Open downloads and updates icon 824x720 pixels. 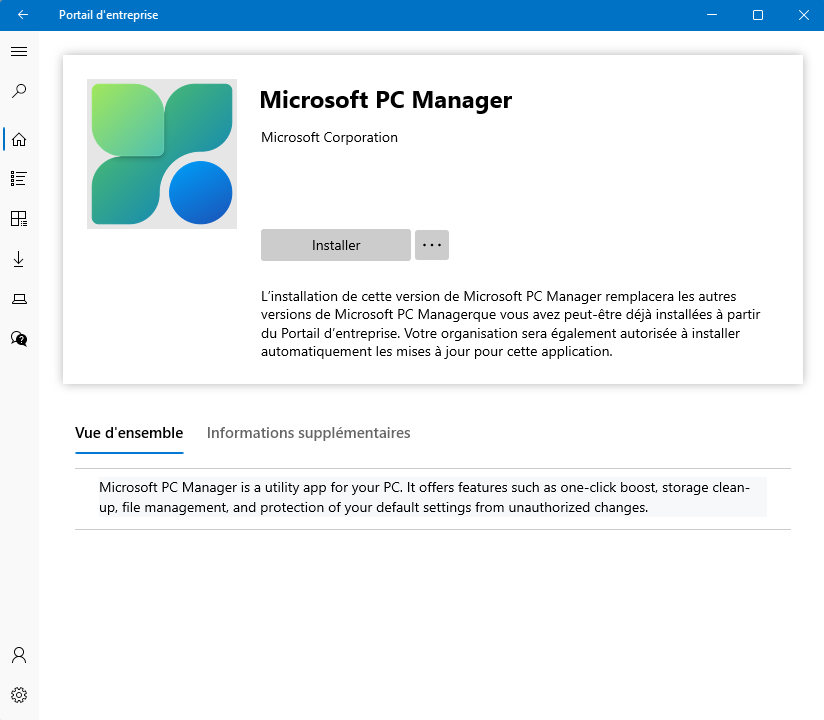pyautogui.click(x=19, y=259)
